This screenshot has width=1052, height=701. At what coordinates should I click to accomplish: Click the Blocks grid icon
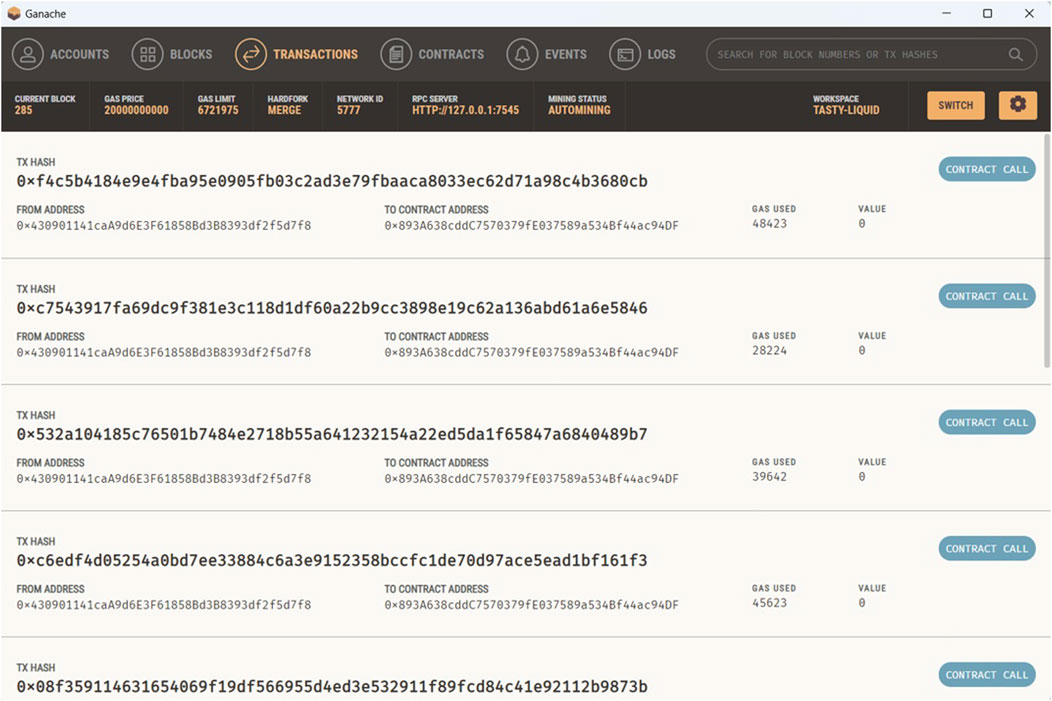tap(148, 54)
